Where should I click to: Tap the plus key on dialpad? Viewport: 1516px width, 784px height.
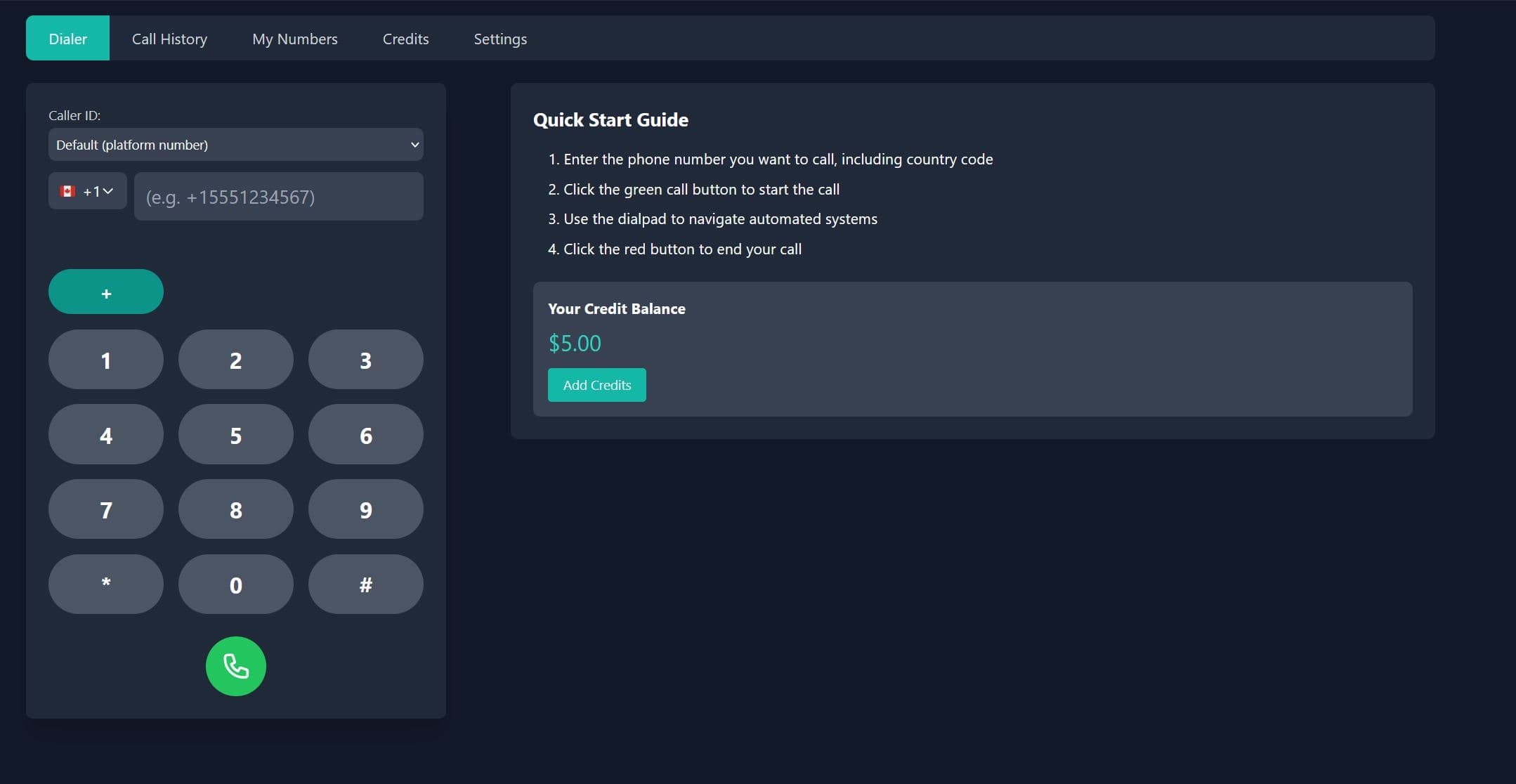pyautogui.click(x=106, y=292)
